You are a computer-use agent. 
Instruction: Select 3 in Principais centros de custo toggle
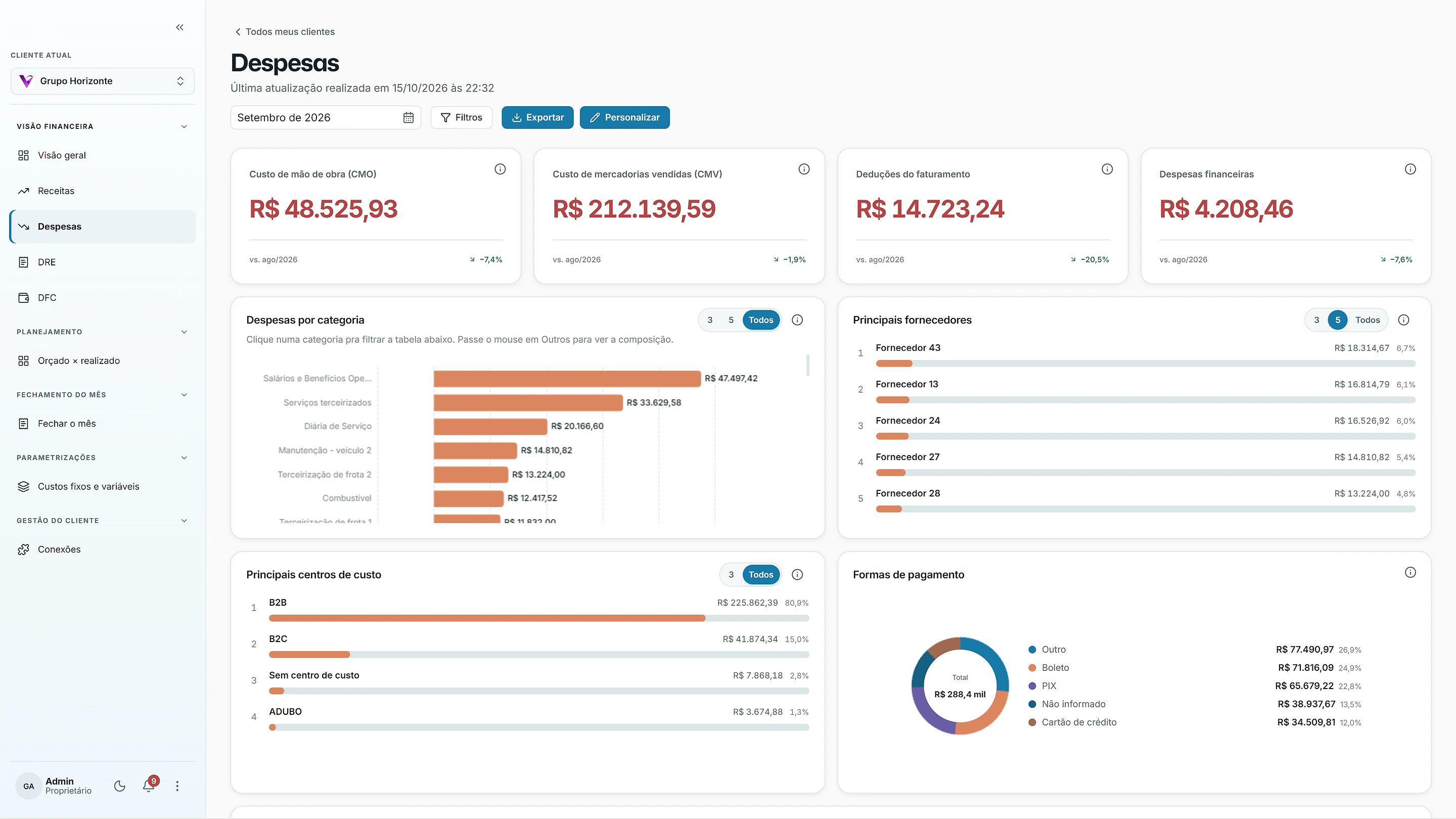click(731, 575)
